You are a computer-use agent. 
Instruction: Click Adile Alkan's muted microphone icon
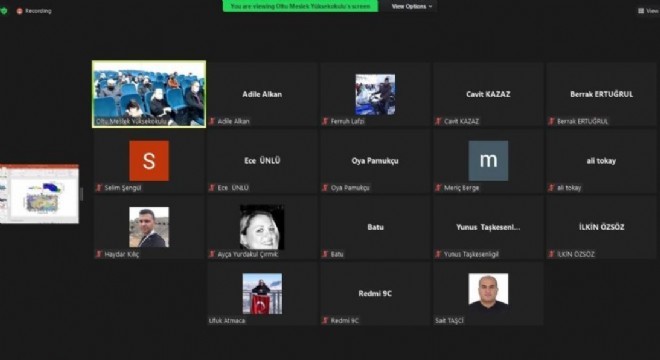tap(212, 121)
